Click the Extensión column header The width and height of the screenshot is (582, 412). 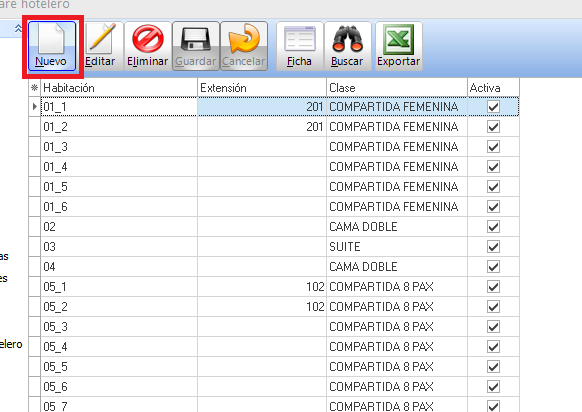pyautogui.click(x=262, y=88)
